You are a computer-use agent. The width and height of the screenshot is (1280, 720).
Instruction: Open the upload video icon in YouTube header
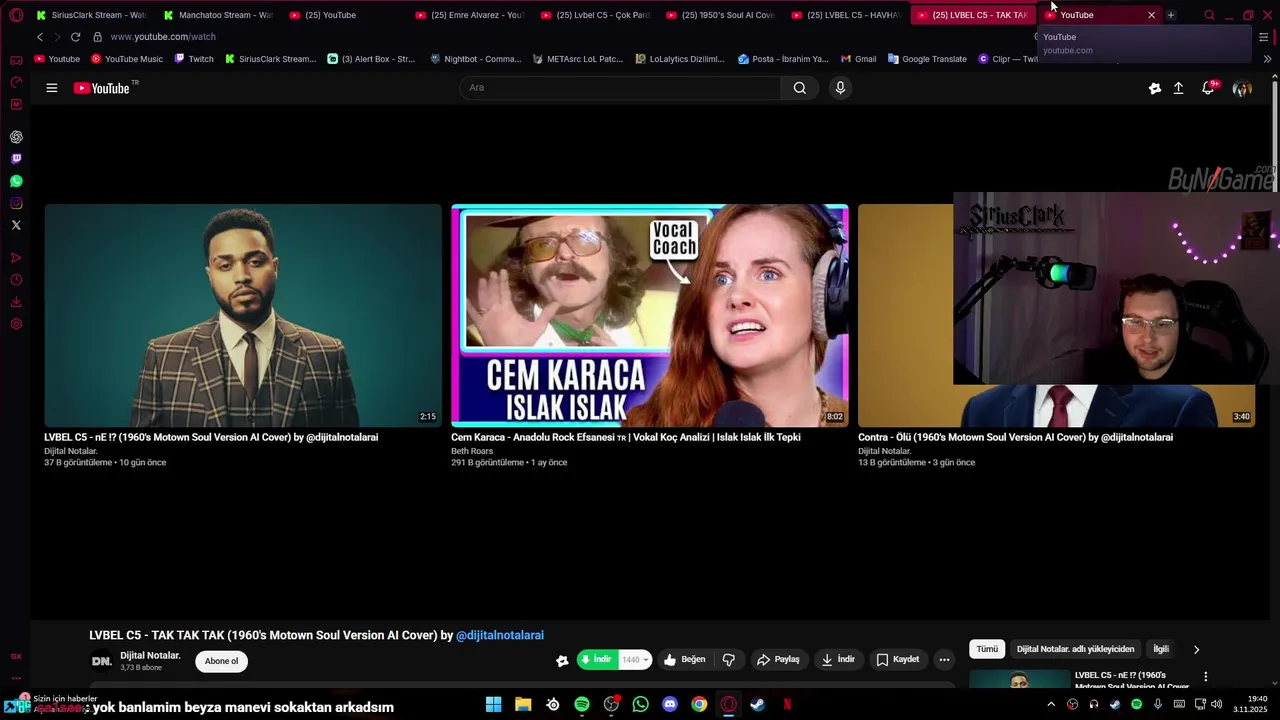(1179, 88)
